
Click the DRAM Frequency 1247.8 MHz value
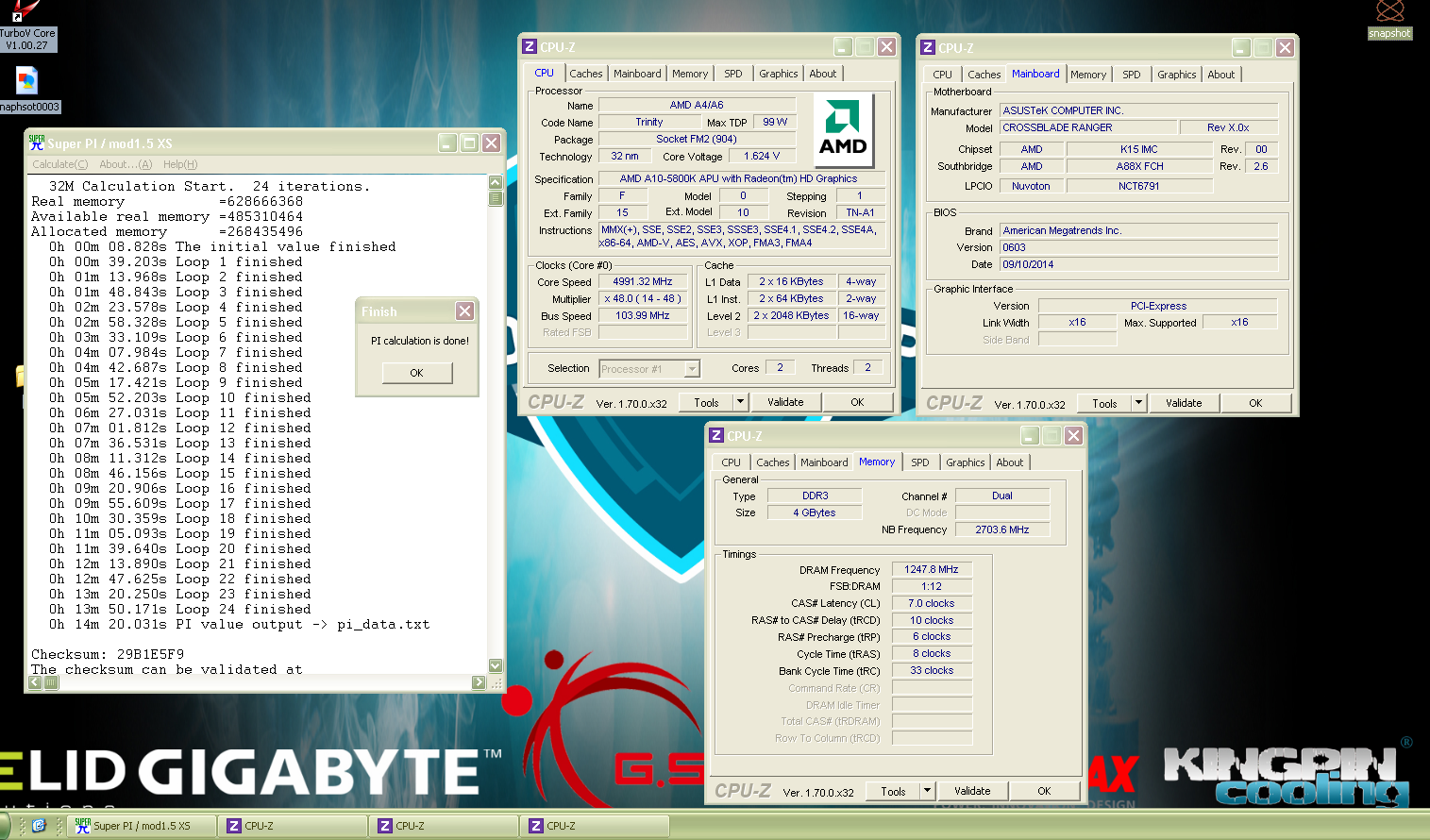pos(932,569)
